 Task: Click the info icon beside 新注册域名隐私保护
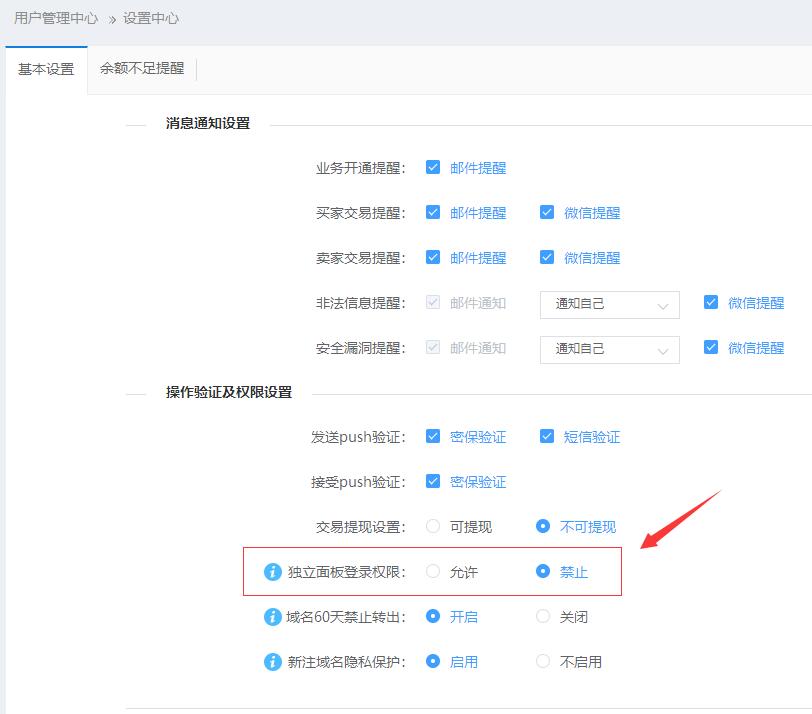pos(270,661)
